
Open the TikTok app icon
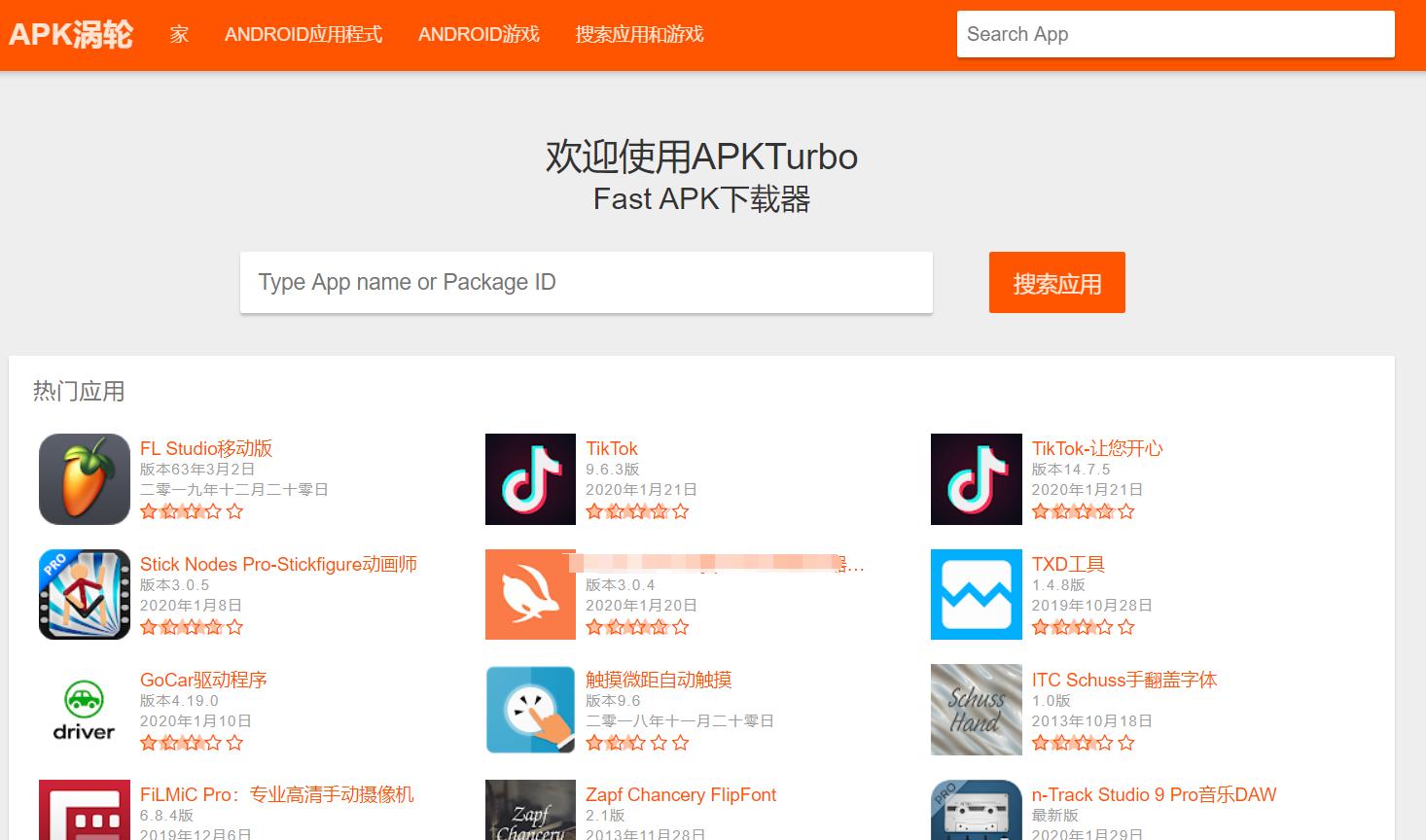tap(530, 478)
